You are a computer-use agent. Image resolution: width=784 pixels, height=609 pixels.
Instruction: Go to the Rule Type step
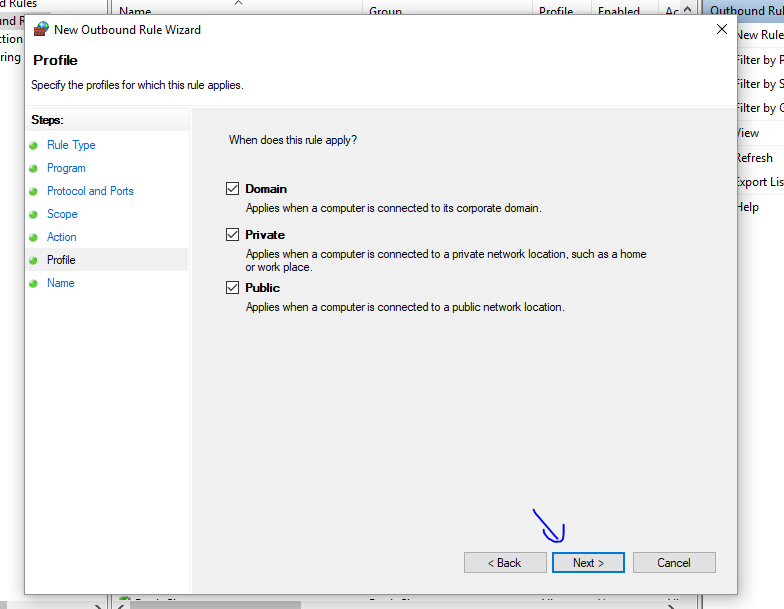pos(71,145)
